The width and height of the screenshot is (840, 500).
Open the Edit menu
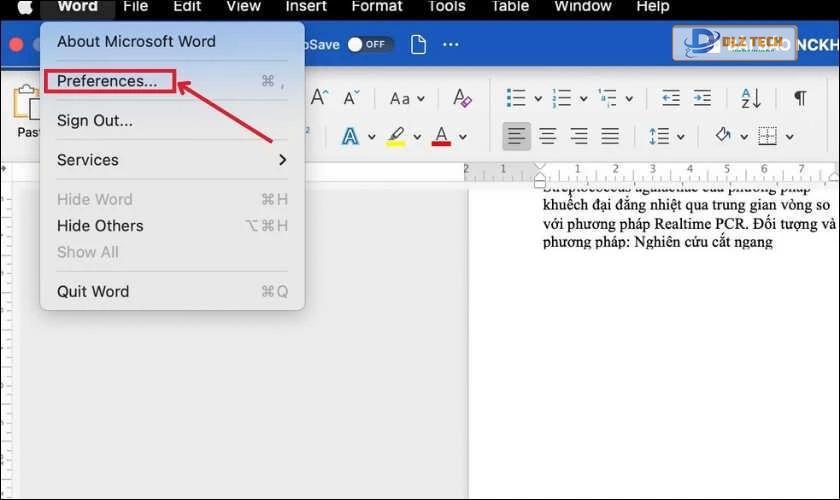(x=187, y=6)
